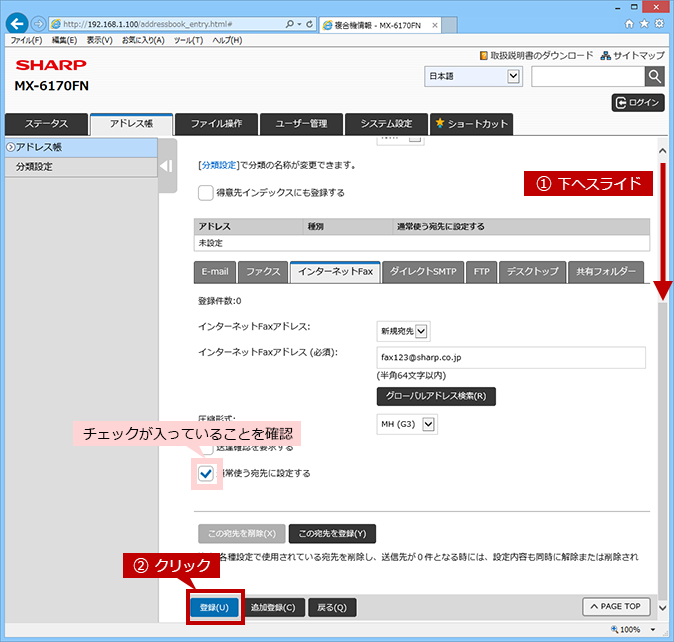Click the blue 登録(U) button
Screen dimensions: 674x642
click(214, 607)
